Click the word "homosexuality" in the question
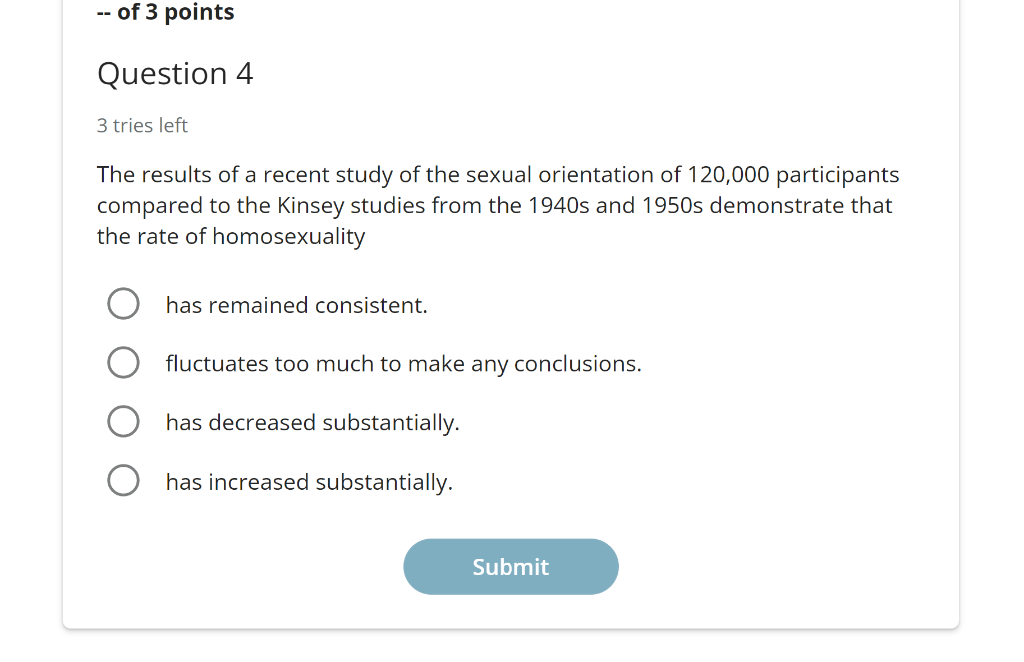The image size is (1024, 662). (289, 237)
